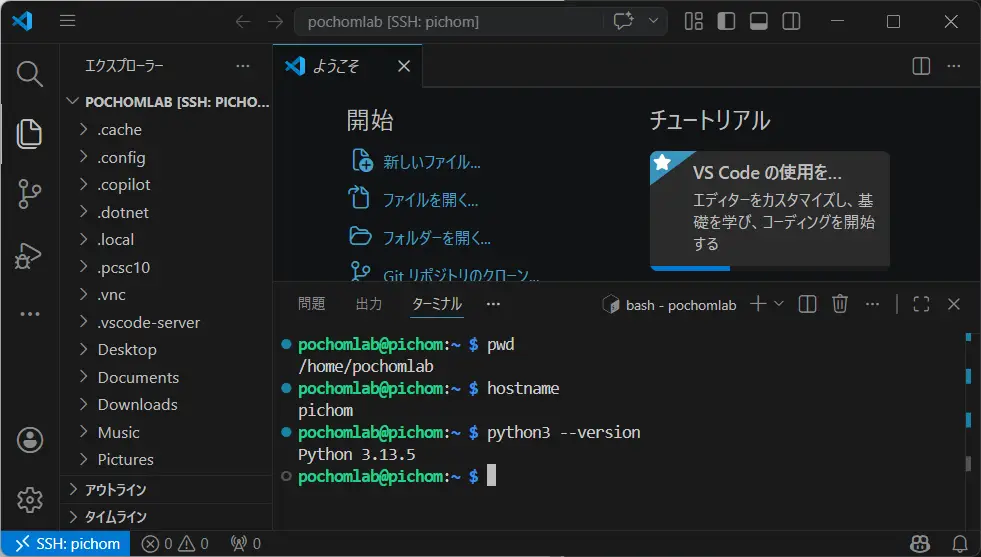The height and width of the screenshot is (557, 981).
Task: Expand the タイムライン section
Action: click(167, 517)
